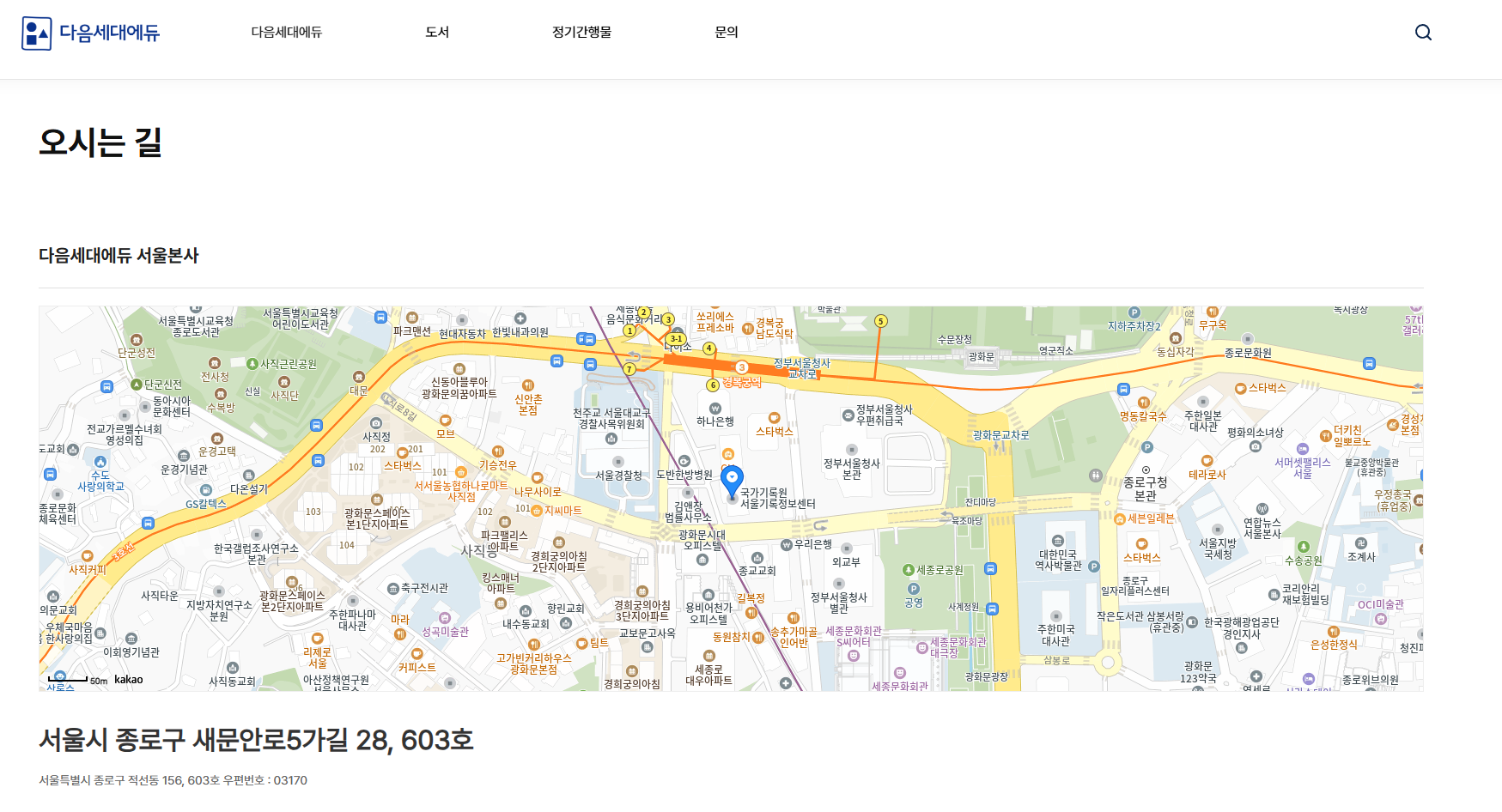Viewport: 1502px width, 812px height.
Task: Click the 우리은행 bank icon
Action: click(786, 545)
